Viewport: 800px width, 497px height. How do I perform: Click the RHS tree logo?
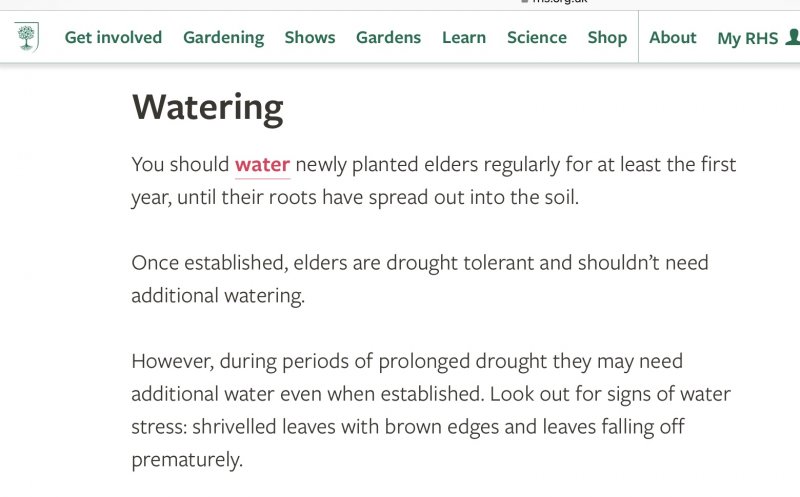pyautogui.click(x=27, y=38)
